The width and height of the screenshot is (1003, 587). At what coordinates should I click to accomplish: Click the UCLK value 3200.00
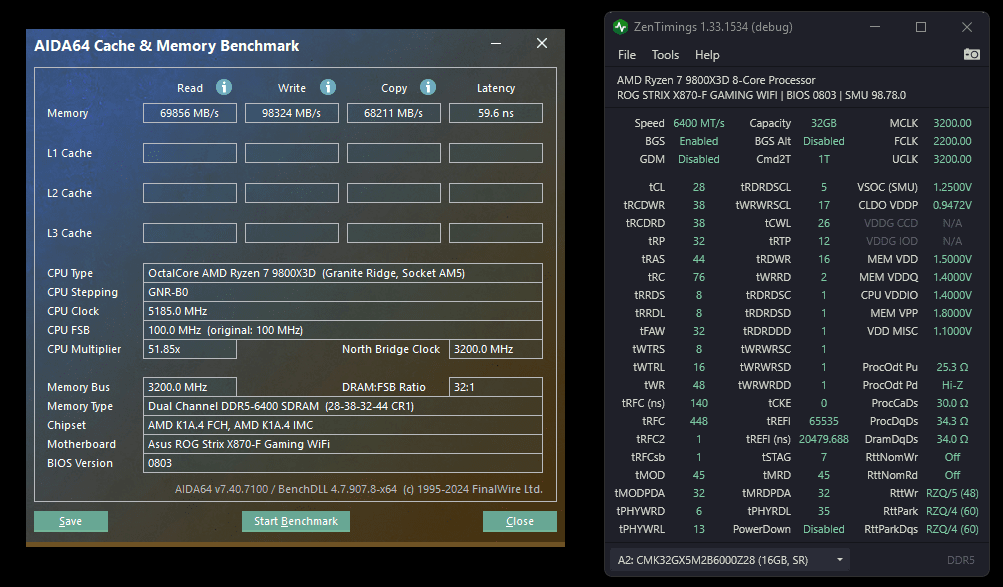(952, 159)
